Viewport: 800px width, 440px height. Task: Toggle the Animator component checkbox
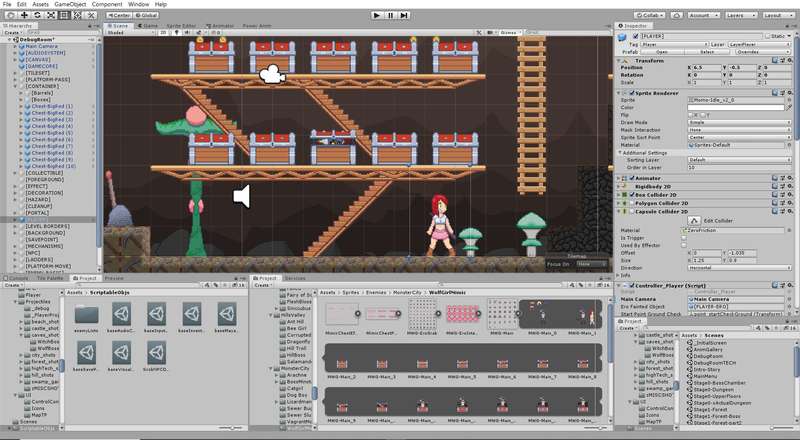pos(632,178)
